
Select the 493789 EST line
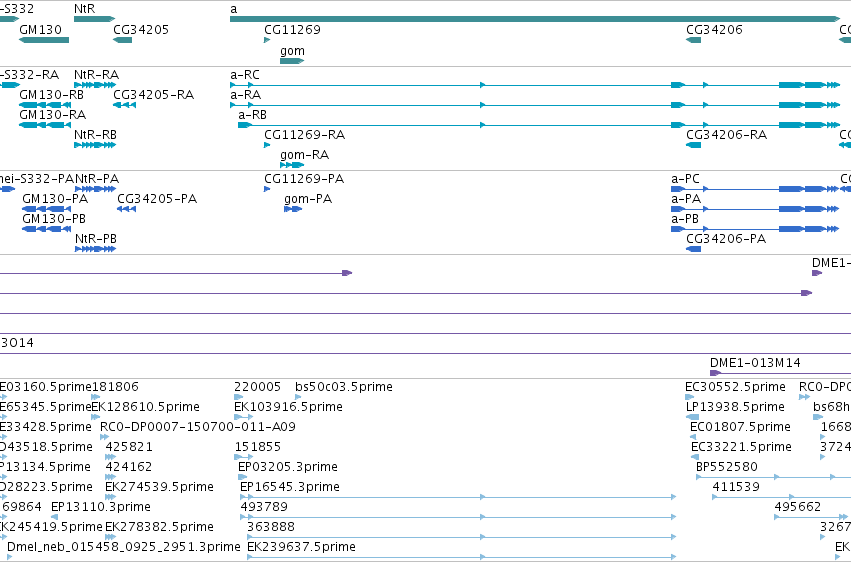[x=458, y=518]
